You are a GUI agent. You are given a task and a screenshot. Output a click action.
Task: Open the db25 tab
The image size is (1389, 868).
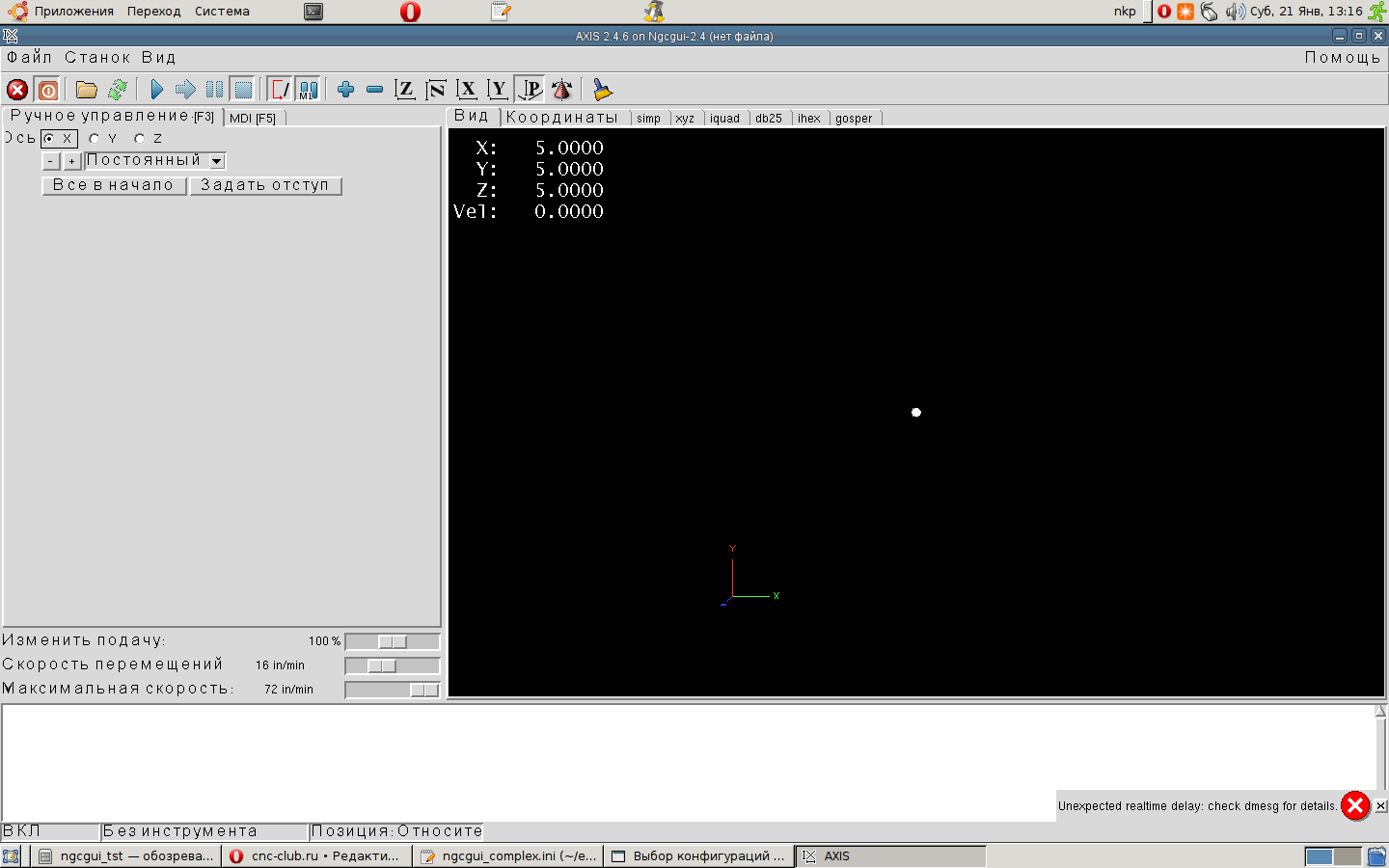click(769, 119)
